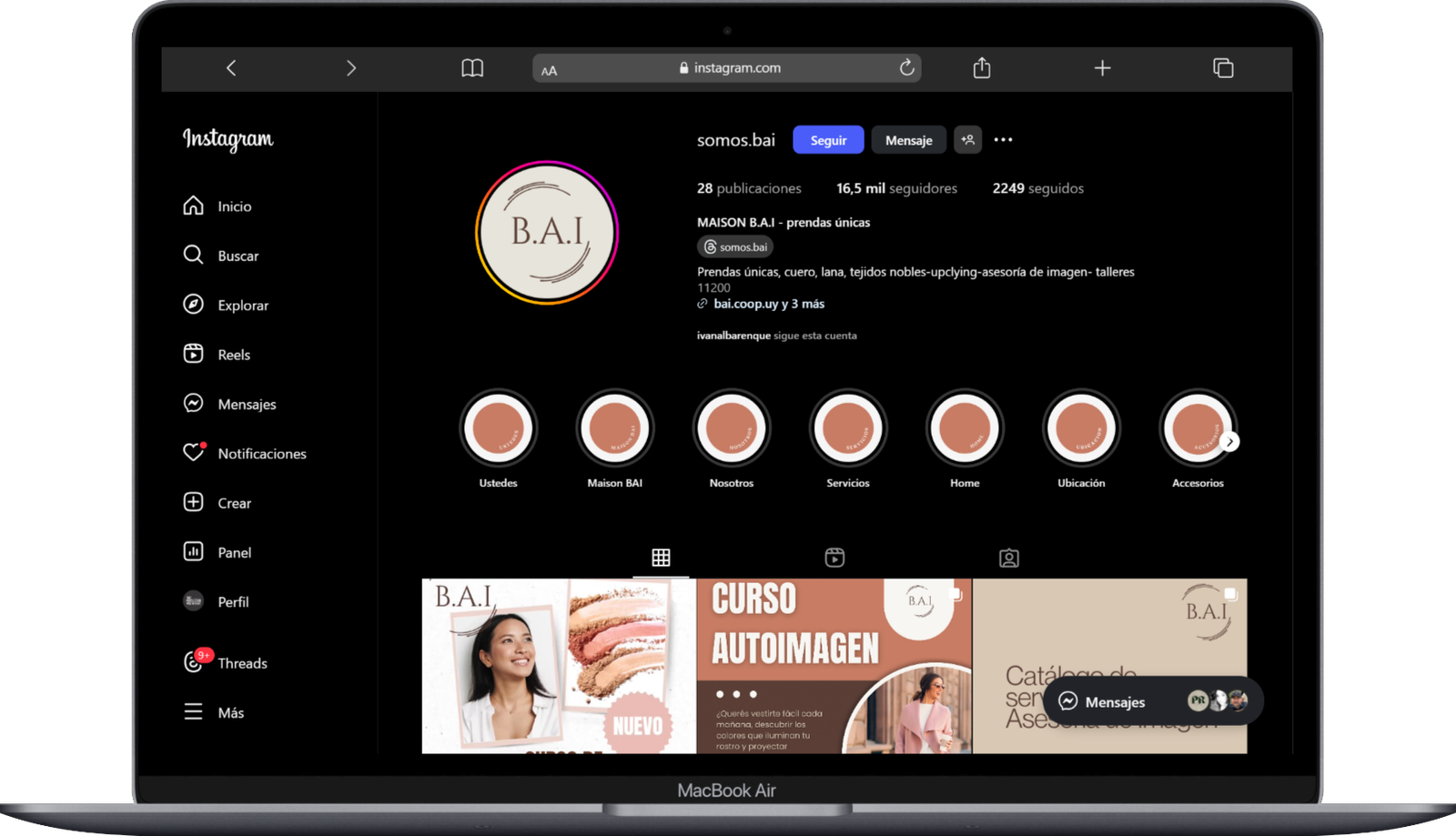Open Notificaciones heart icon
The image size is (1456, 836).
(x=193, y=453)
